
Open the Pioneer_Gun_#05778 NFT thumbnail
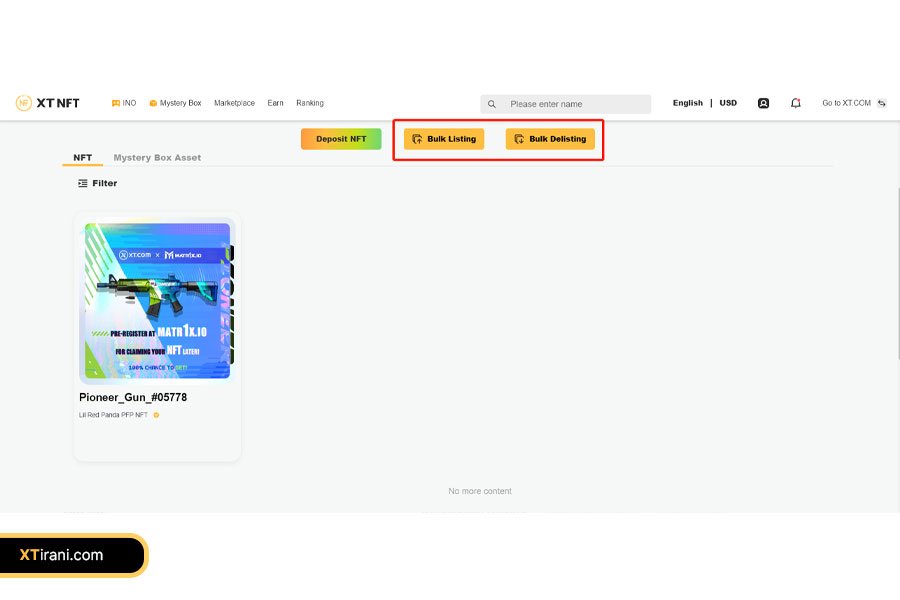157,300
